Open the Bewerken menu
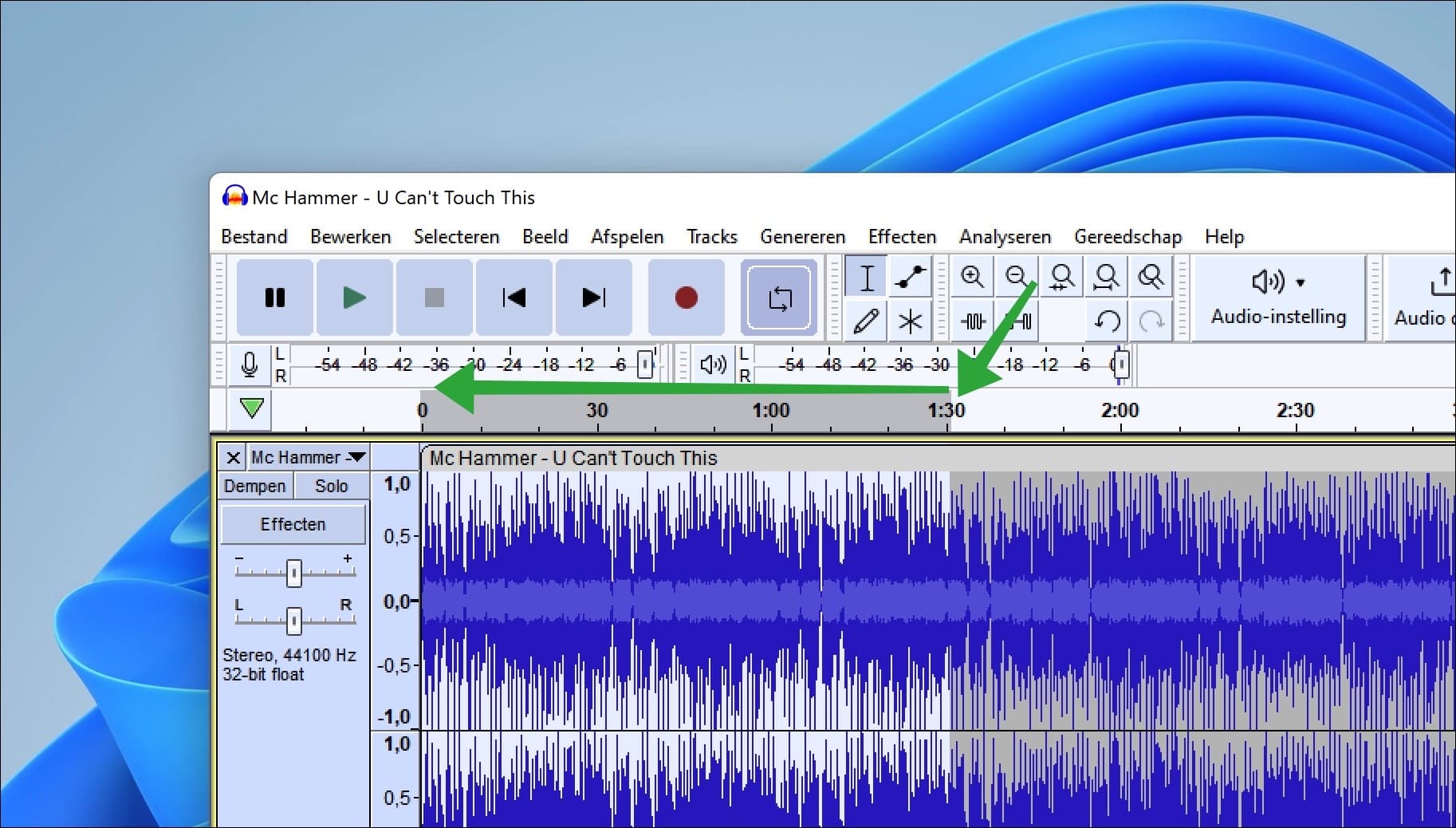Screen dimensions: 1456x828 click(x=351, y=237)
